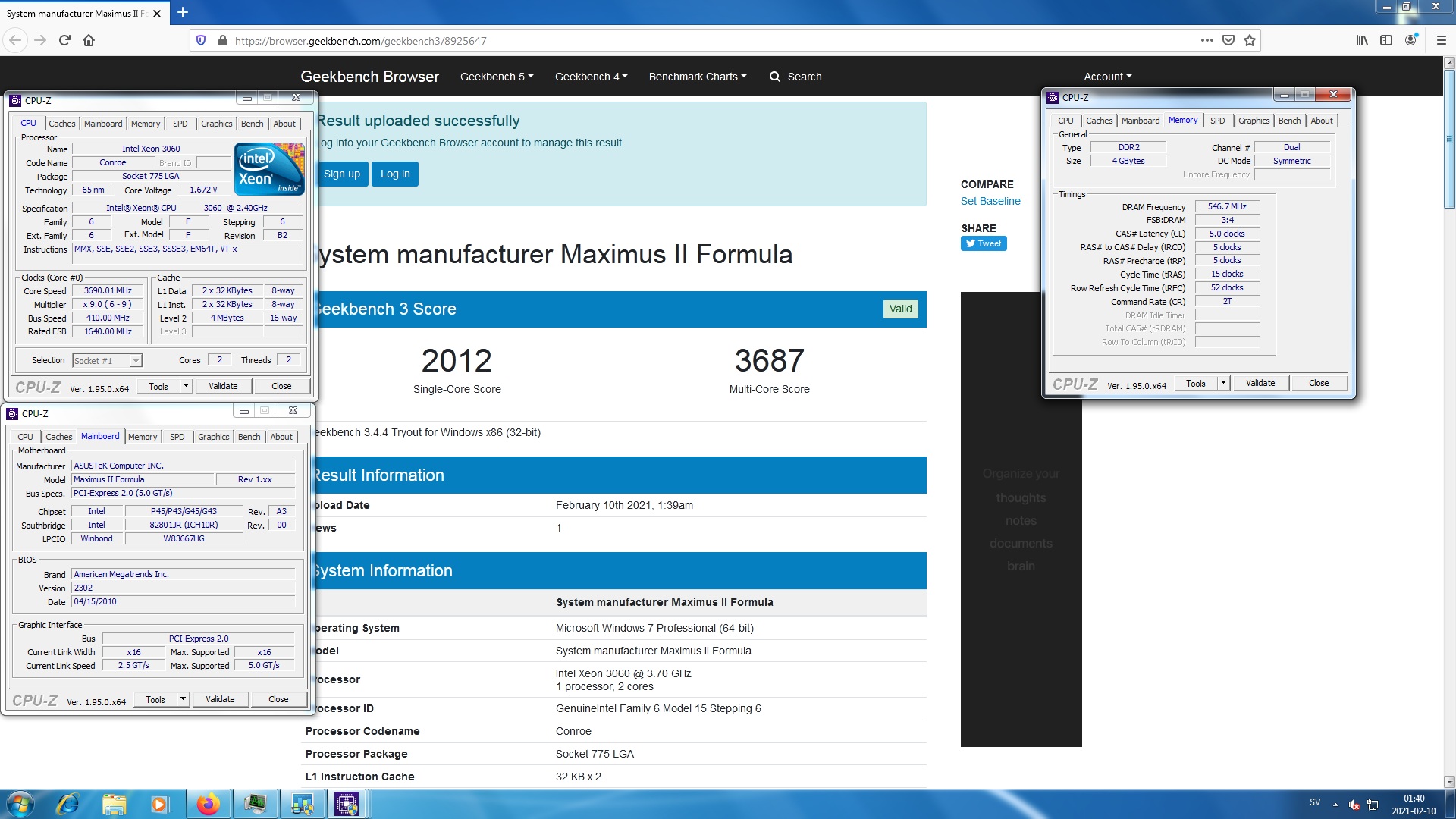
Task: Open Firefox hamburger menu
Action: pos(1441,40)
